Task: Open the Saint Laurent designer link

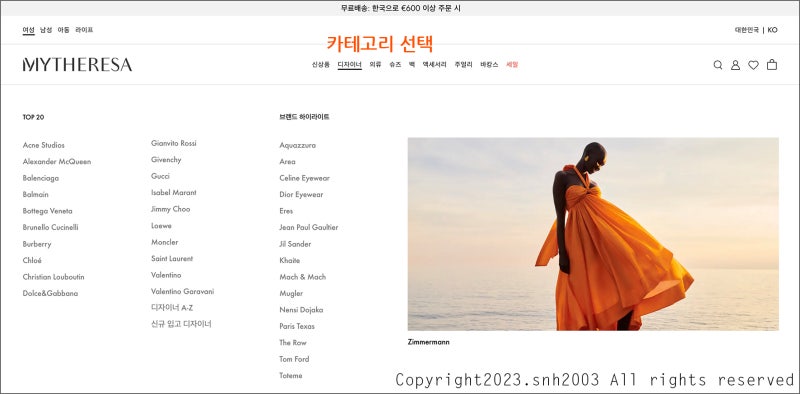Action: click(x=172, y=259)
